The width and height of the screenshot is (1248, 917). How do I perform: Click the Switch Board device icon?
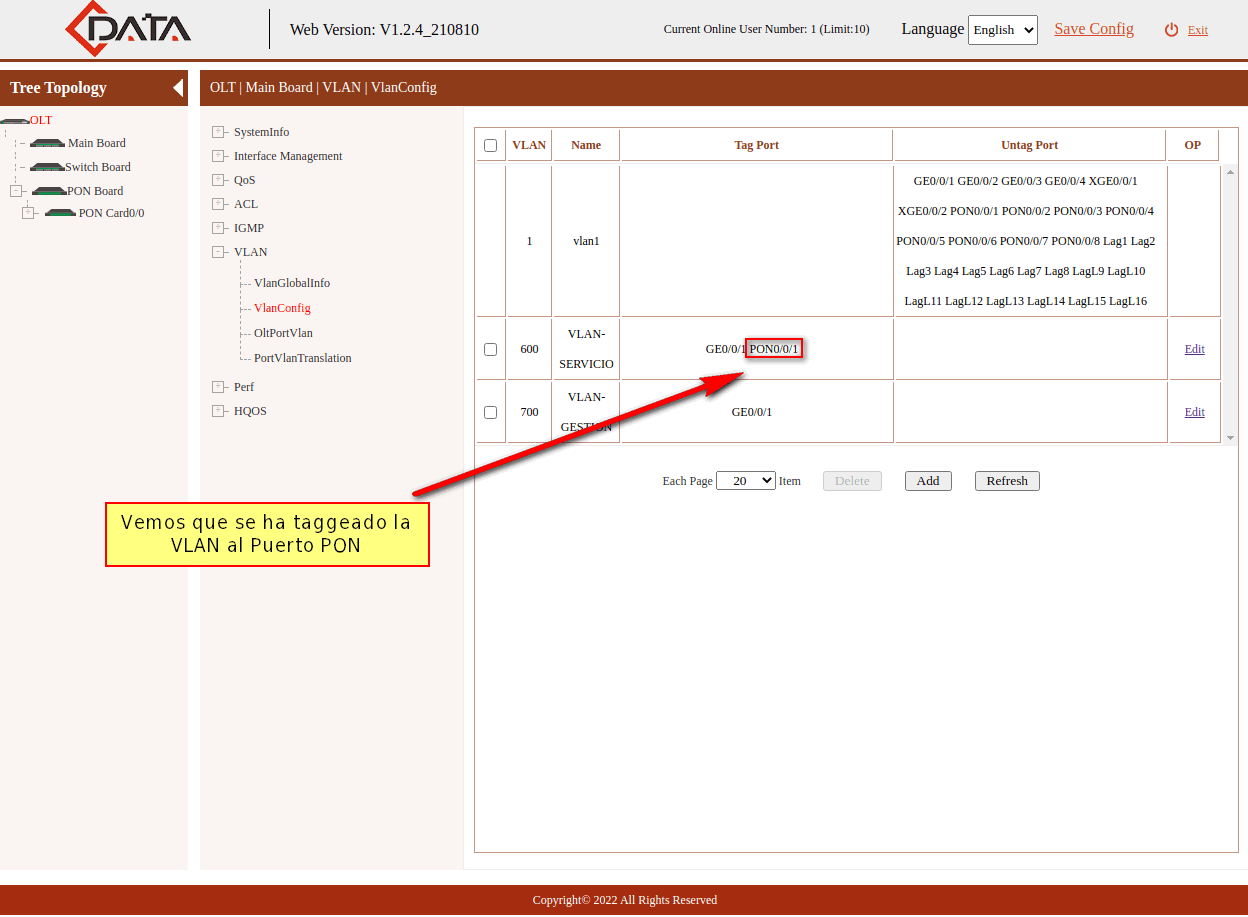coord(47,167)
